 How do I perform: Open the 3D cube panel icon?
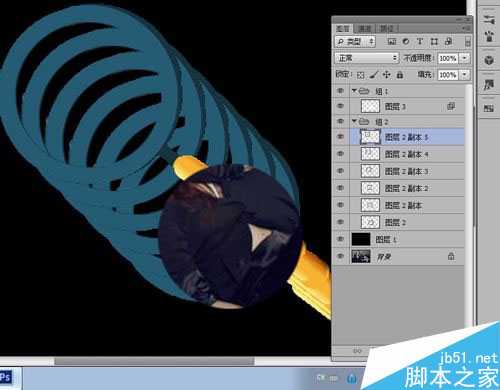(489, 60)
